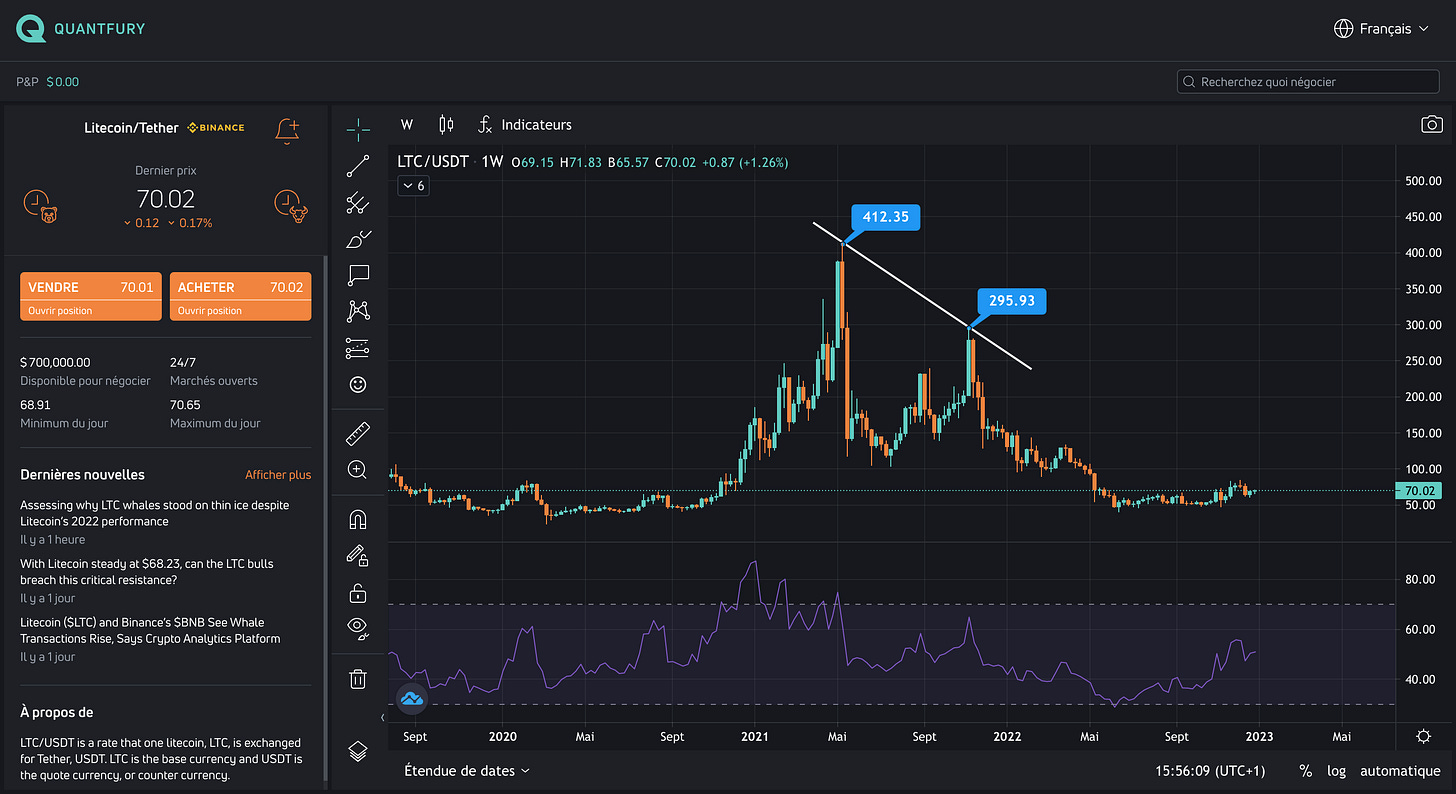
Task: Toggle log scale mode
Action: point(1336,771)
